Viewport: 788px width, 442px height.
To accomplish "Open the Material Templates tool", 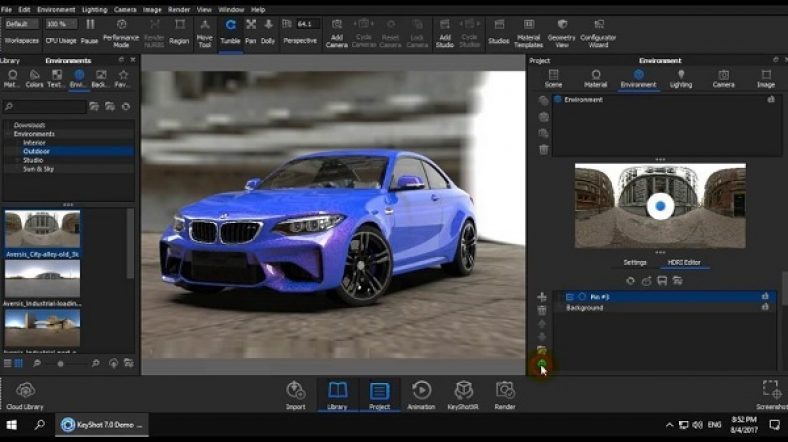I will 528,24.
